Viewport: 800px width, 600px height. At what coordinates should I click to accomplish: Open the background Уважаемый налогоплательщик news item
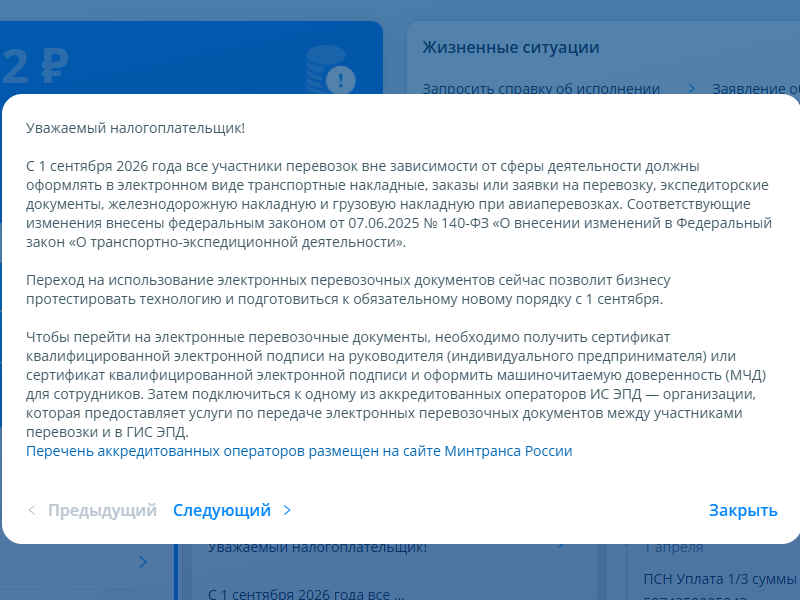coord(317,548)
